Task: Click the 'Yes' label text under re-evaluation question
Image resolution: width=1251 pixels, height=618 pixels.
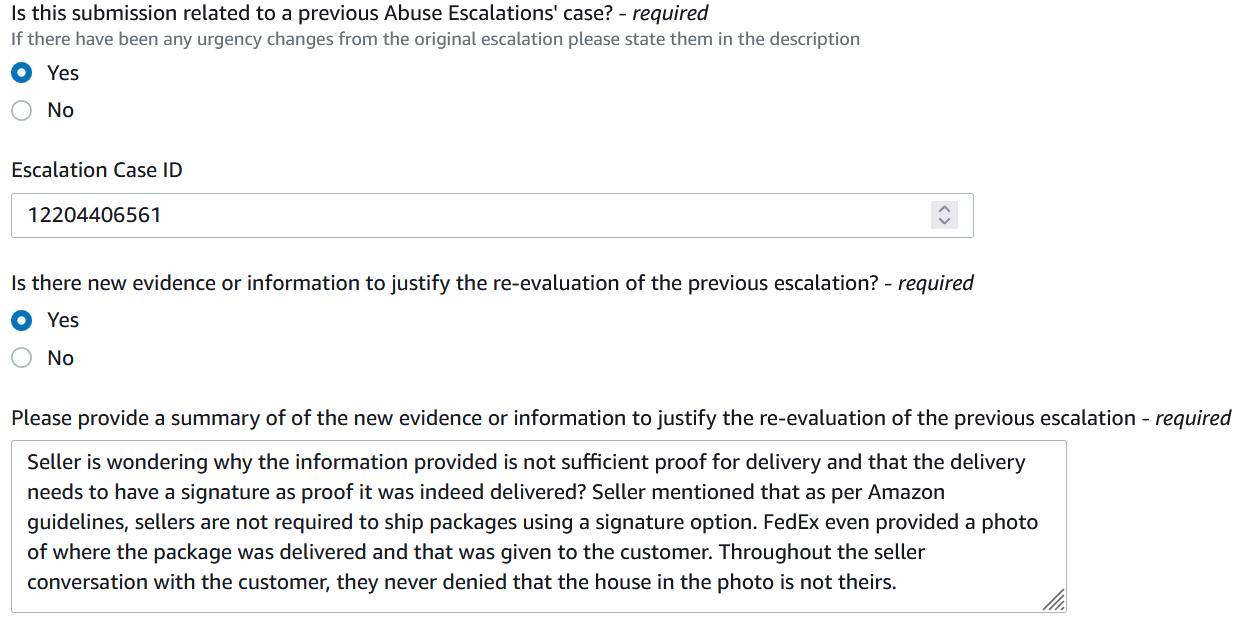Action: tap(63, 320)
